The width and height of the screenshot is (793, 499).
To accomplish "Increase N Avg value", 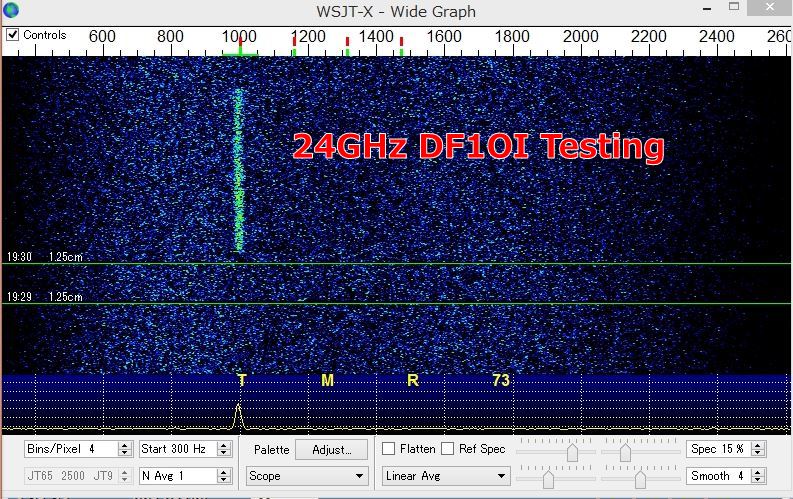I will click(224, 472).
